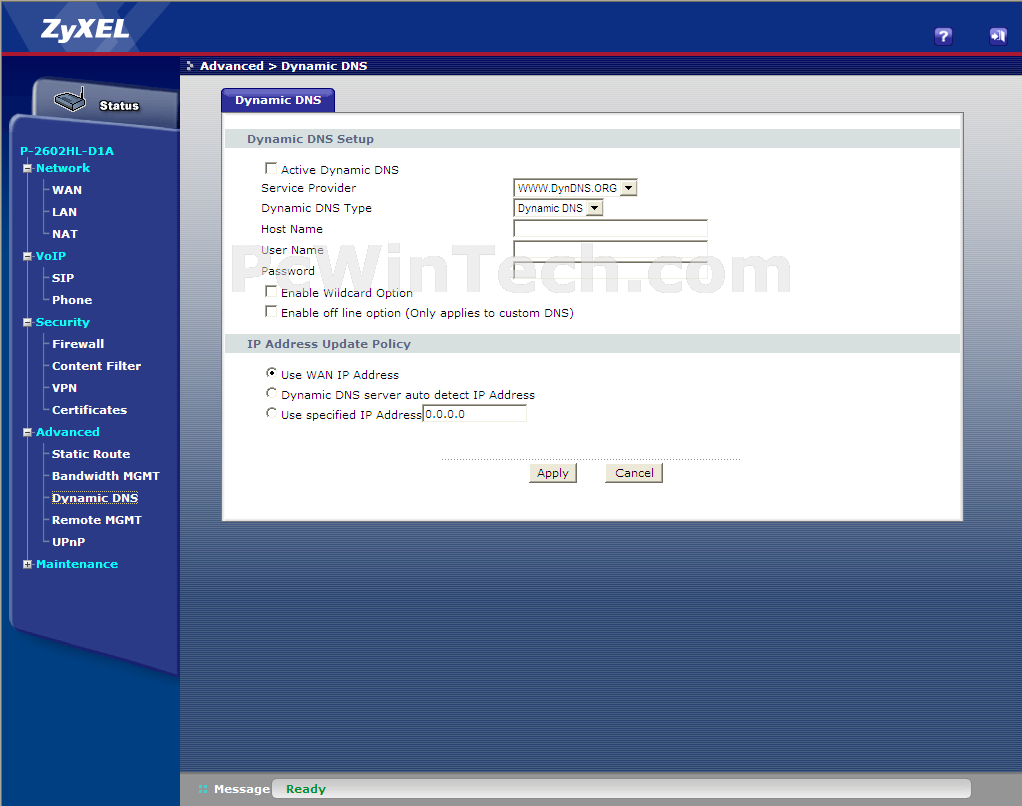The width and height of the screenshot is (1022, 806).
Task: Click the VoIP section label
Action: tap(51, 256)
